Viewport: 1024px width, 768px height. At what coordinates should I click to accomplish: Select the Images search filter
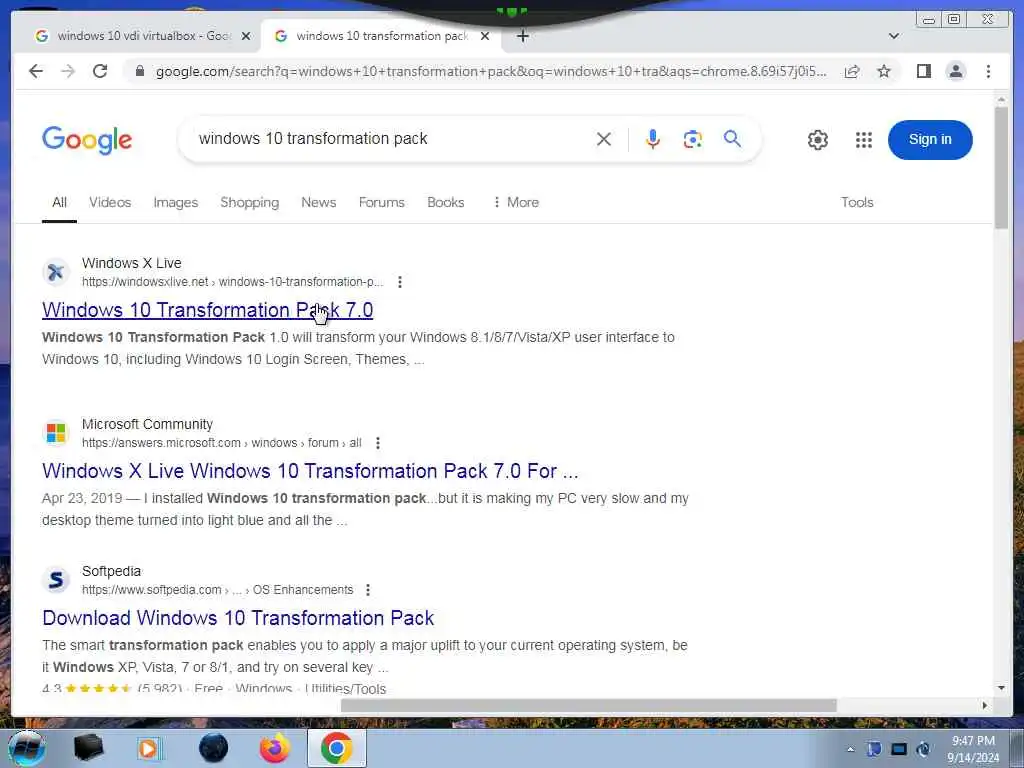point(176,202)
